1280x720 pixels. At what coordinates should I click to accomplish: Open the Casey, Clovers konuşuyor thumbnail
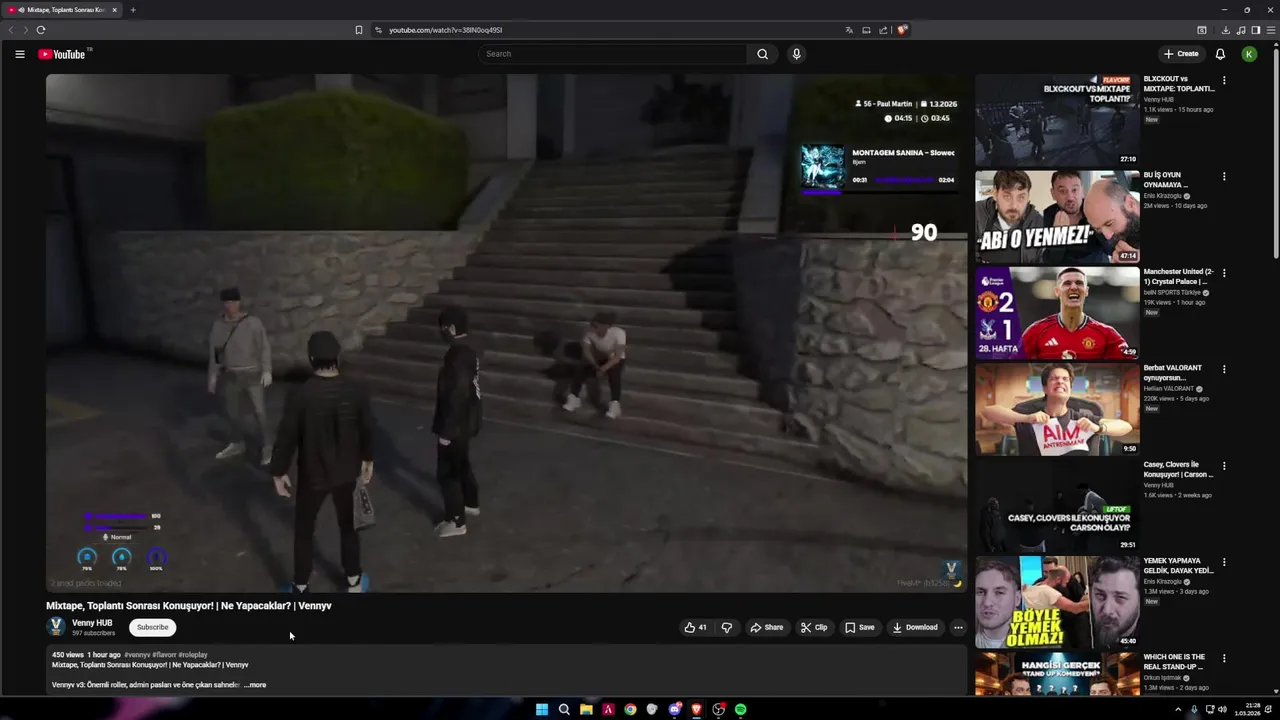point(1057,506)
